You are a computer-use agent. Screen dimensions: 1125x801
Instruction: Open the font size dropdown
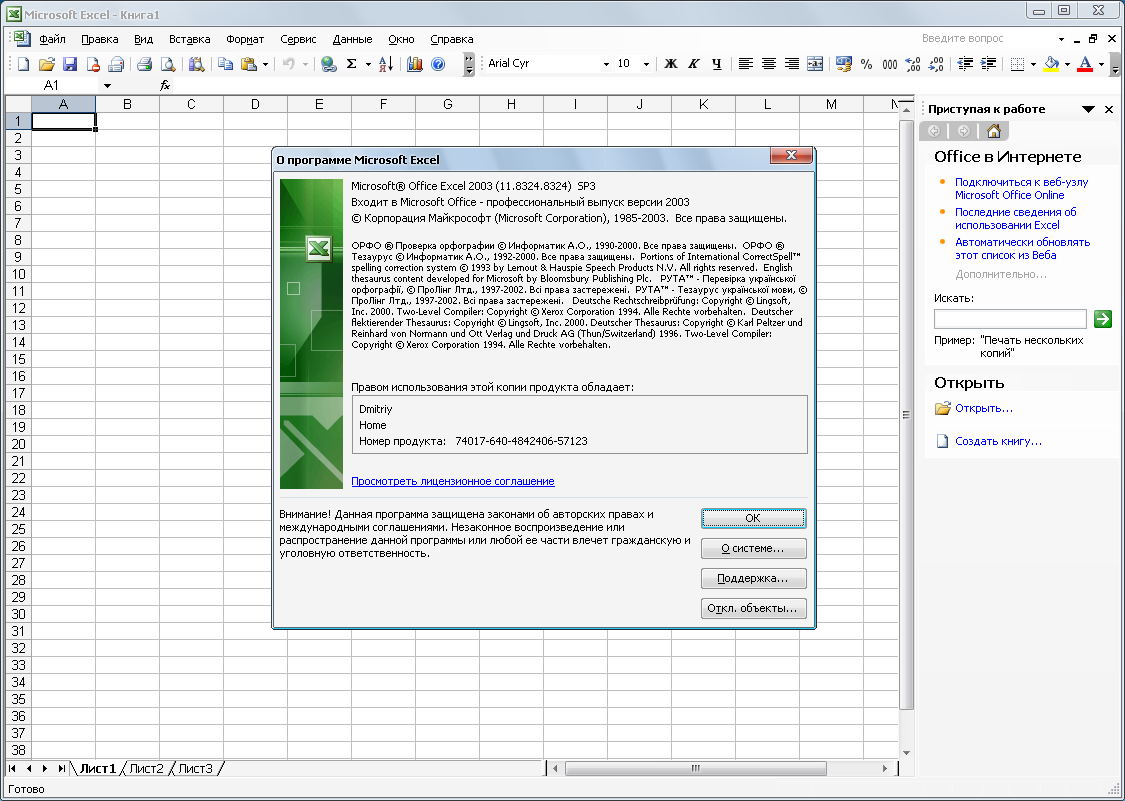[x=646, y=64]
